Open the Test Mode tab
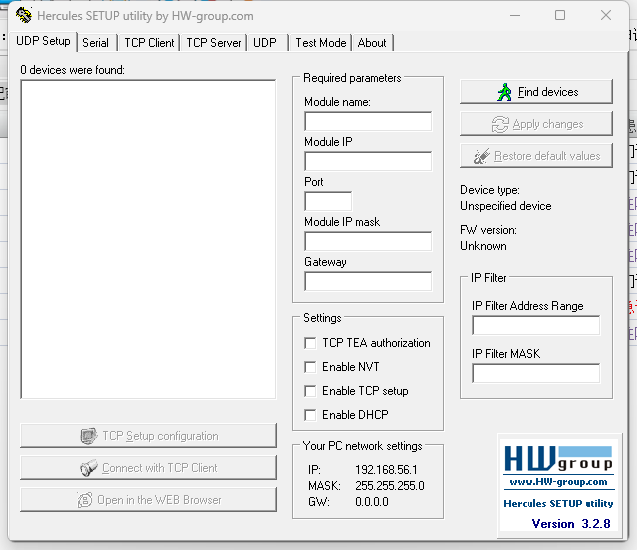637x550 pixels. (321, 43)
